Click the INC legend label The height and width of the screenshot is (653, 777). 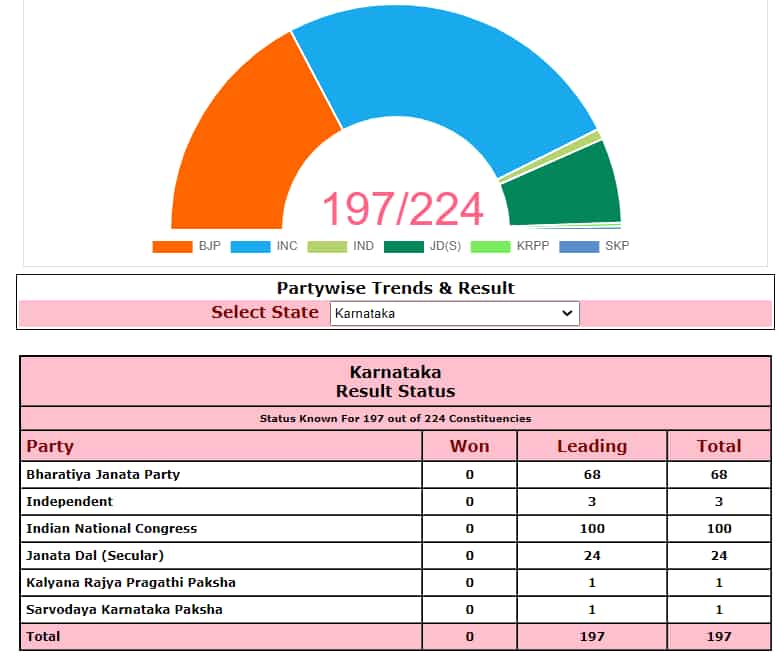(287, 246)
